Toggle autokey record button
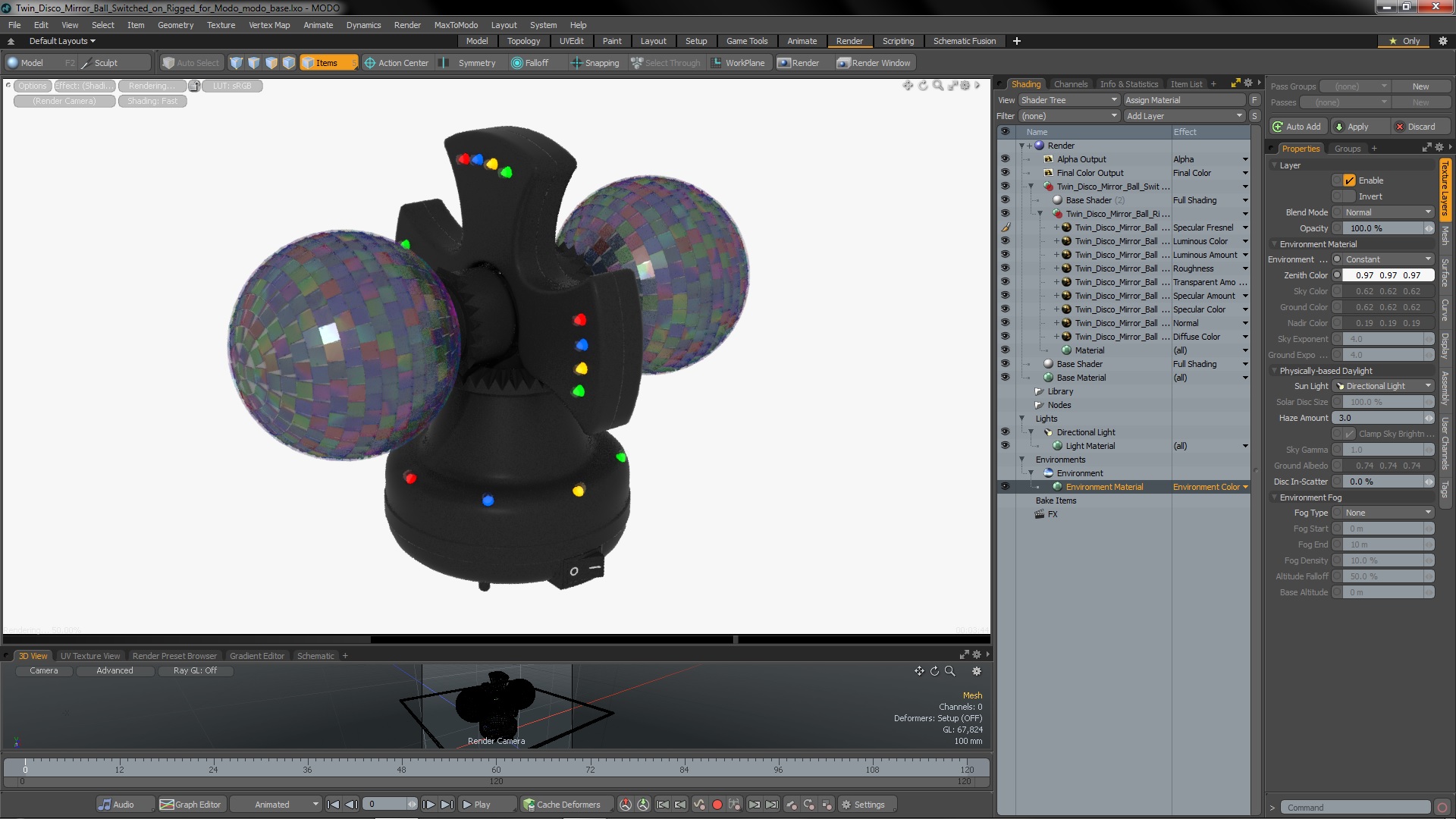The height and width of the screenshot is (819, 1456). 717,805
